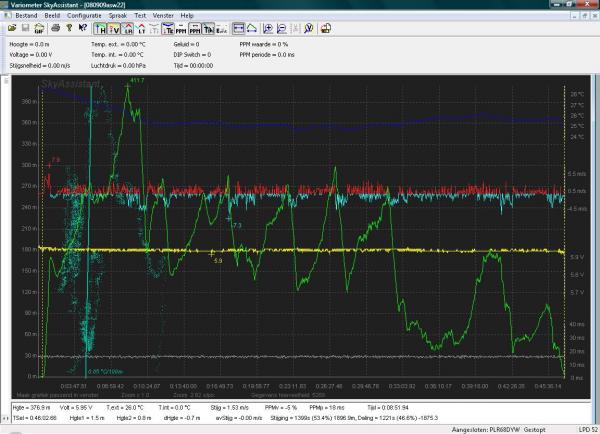Click the Stijgsnelheid readout
The image size is (600, 434).
tap(40, 65)
